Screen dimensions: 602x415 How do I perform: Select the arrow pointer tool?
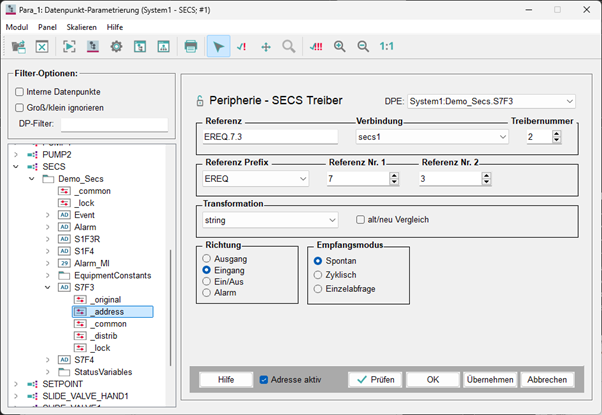point(220,46)
